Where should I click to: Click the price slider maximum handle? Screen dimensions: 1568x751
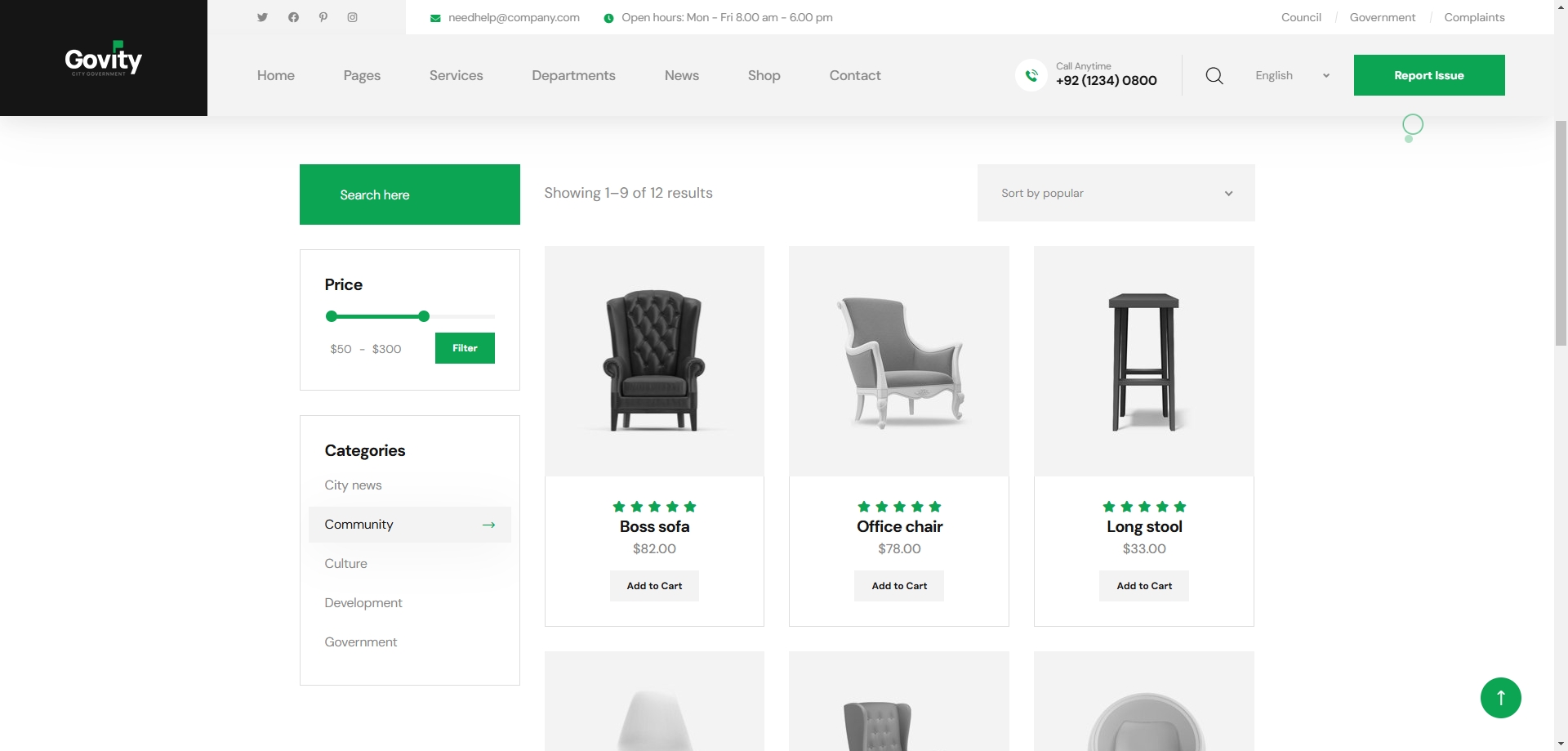pyautogui.click(x=424, y=316)
